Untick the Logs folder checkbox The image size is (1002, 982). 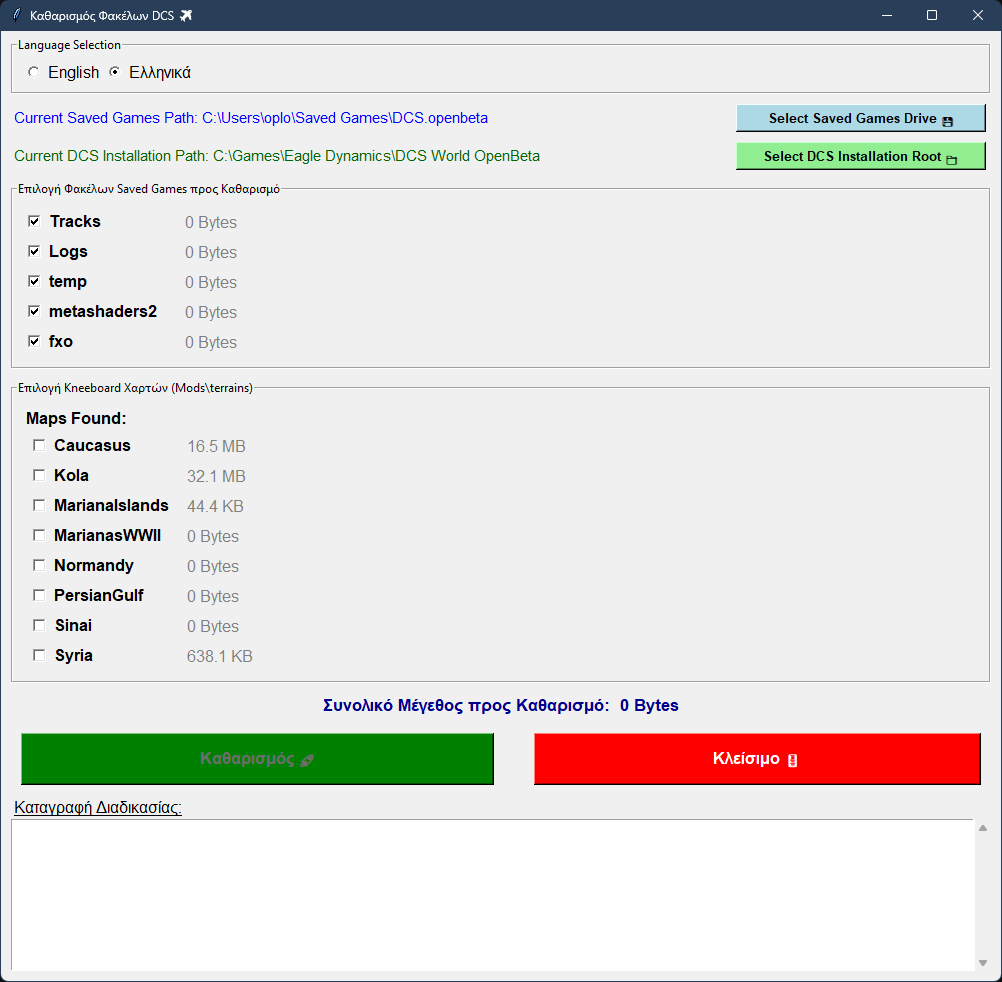click(x=35, y=251)
